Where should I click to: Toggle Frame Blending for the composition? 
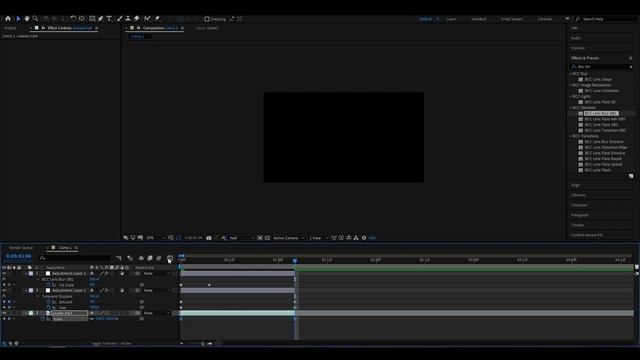point(150,258)
